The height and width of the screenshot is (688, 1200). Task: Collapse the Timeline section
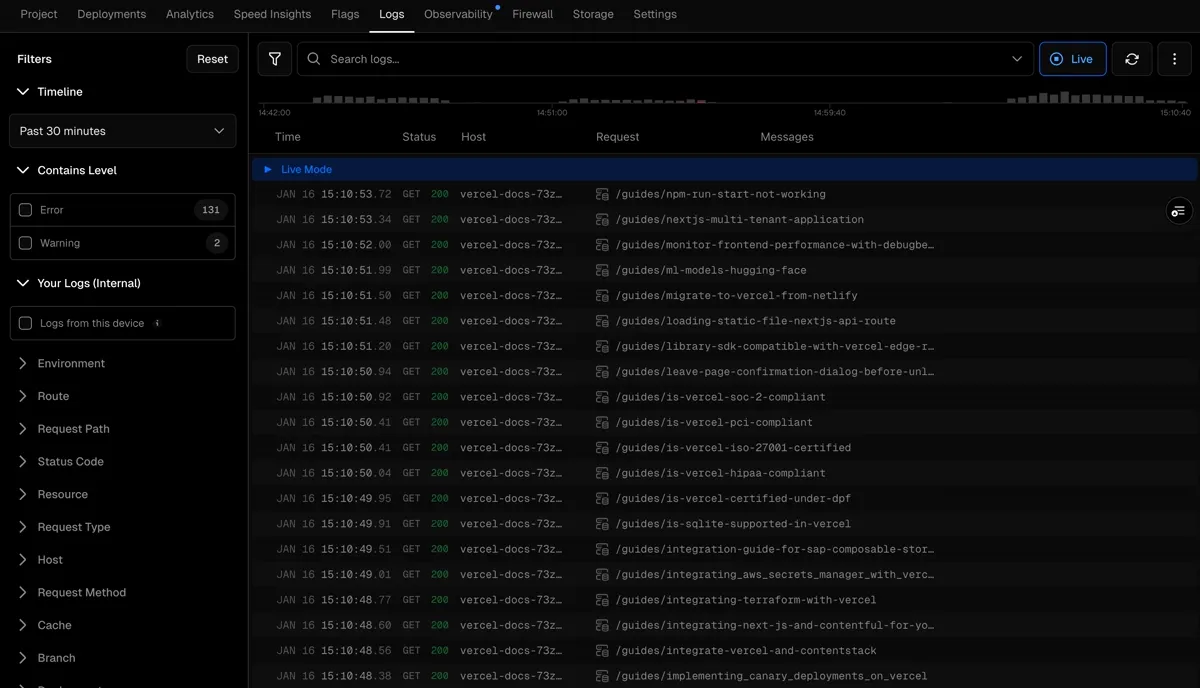pos(50,91)
